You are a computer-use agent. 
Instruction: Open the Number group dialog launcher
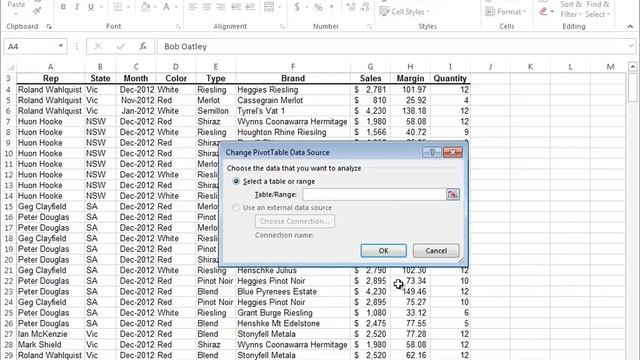(x=369, y=27)
